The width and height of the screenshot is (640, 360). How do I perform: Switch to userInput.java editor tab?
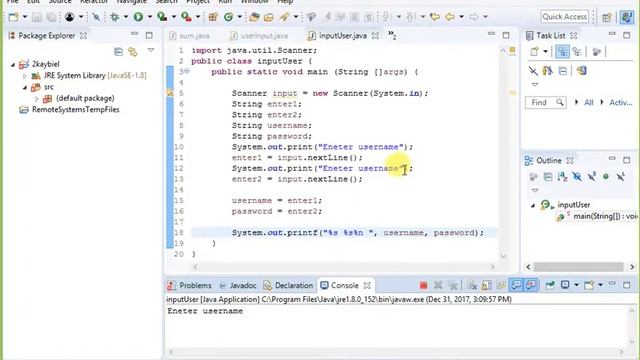point(259,36)
